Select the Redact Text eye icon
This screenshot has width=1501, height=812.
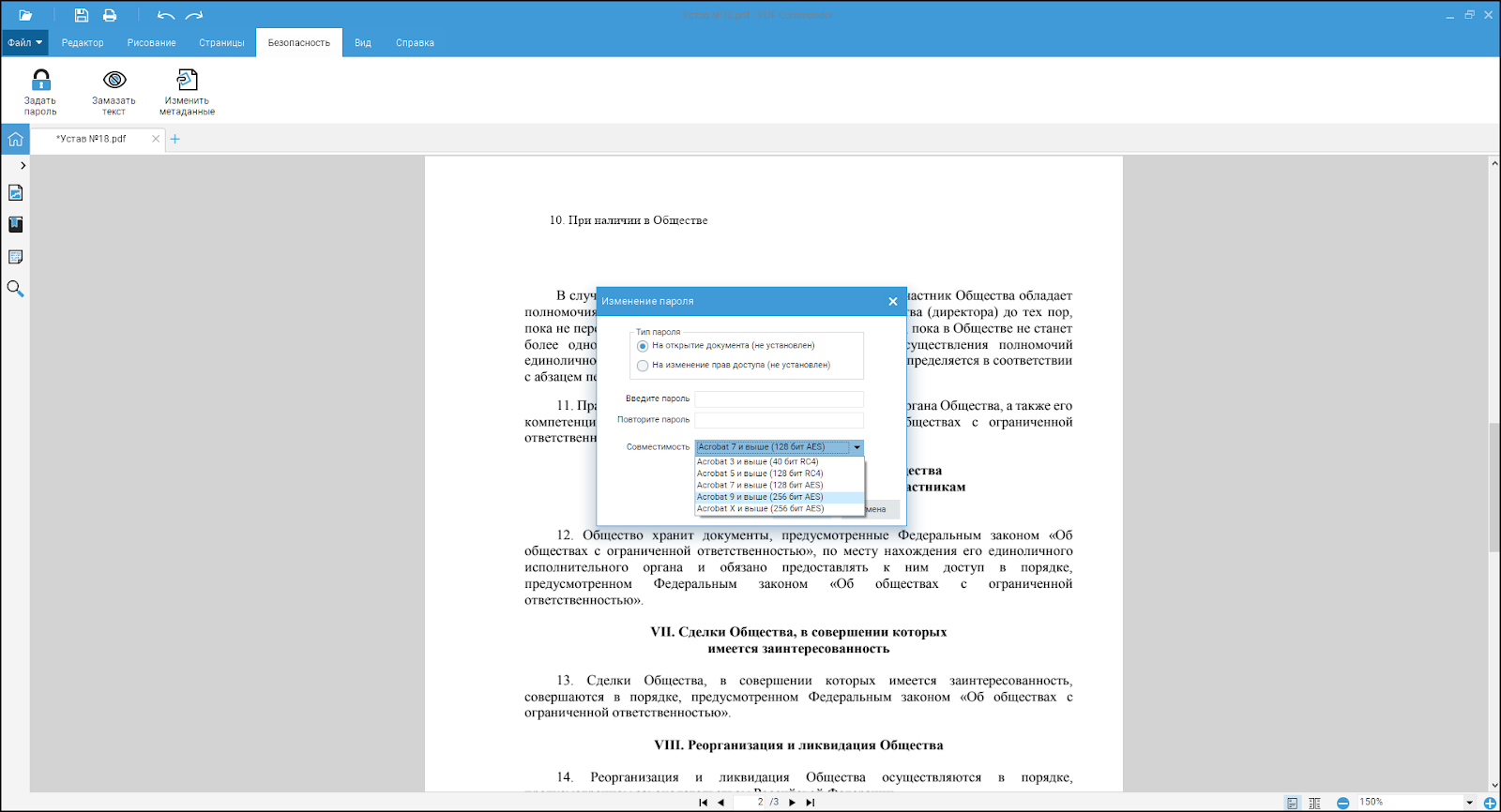click(114, 81)
